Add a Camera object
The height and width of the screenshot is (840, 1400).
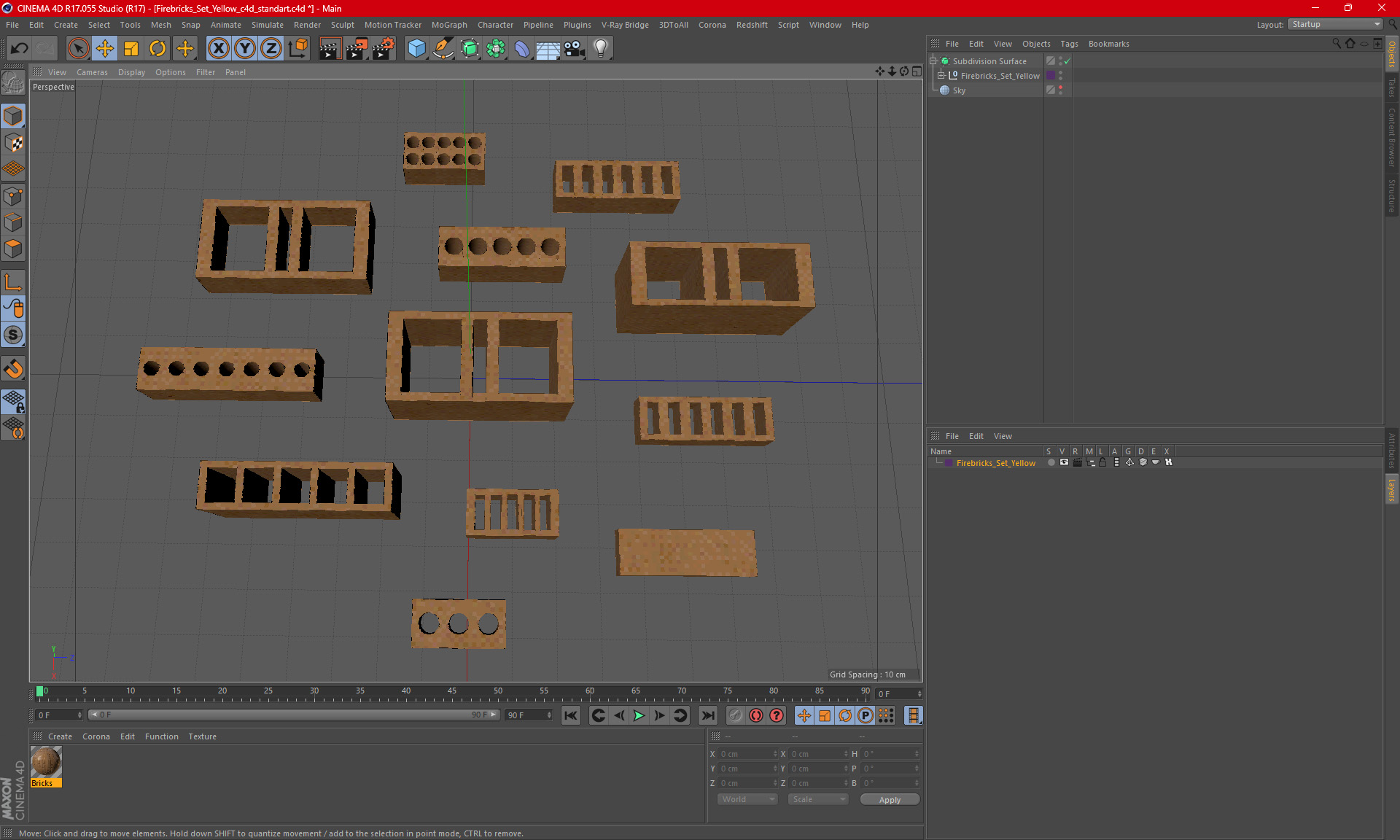click(x=574, y=49)
